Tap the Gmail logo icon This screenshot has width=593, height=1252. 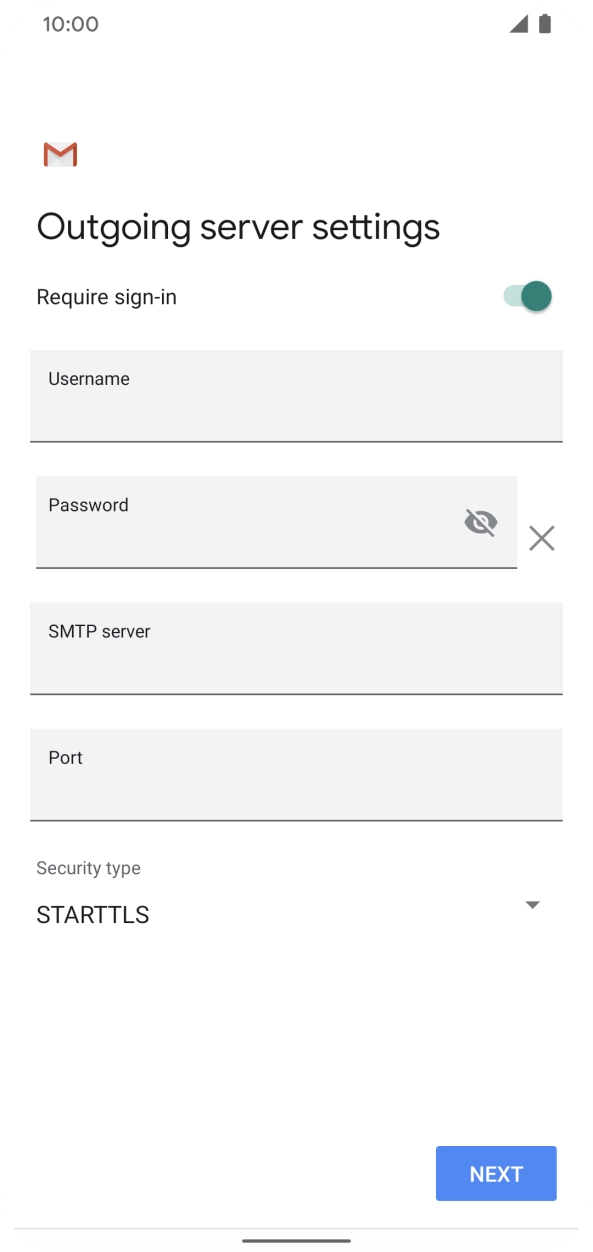60,154
